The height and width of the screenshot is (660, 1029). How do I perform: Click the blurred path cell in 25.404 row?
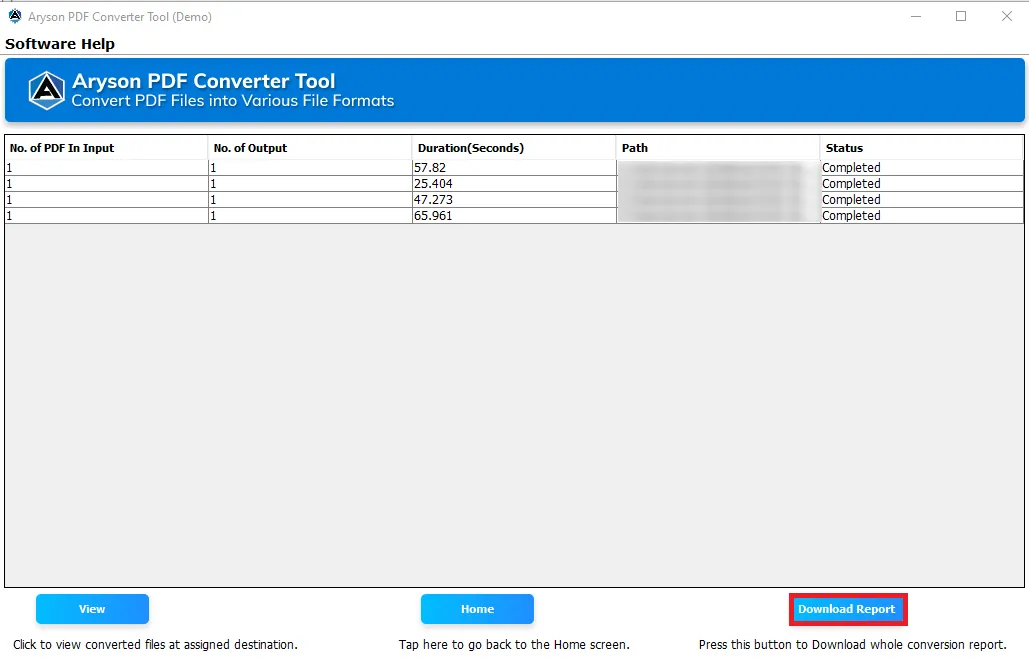[718, 184]
